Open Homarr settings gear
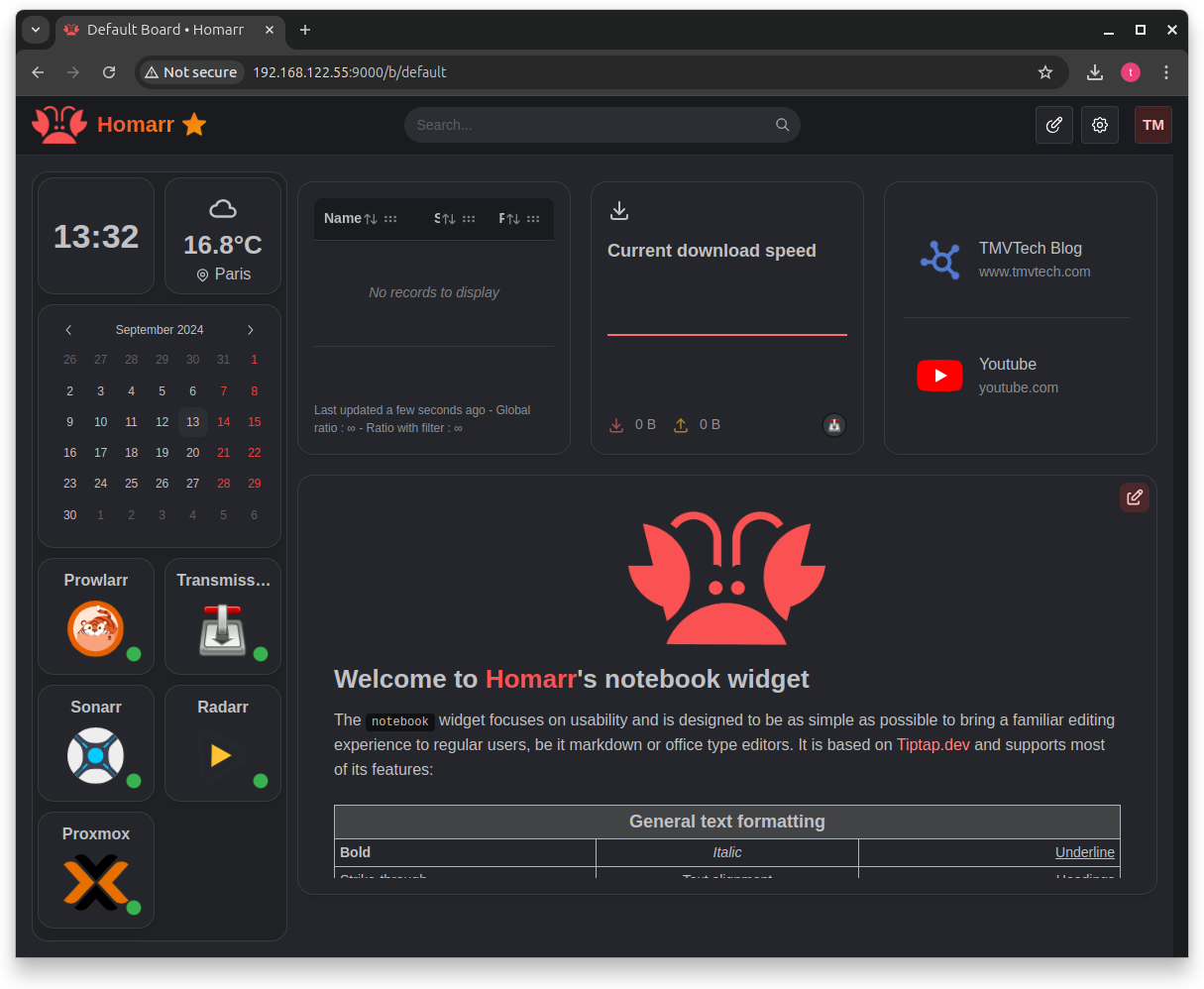1204x989 pixels. (1100, 125)
